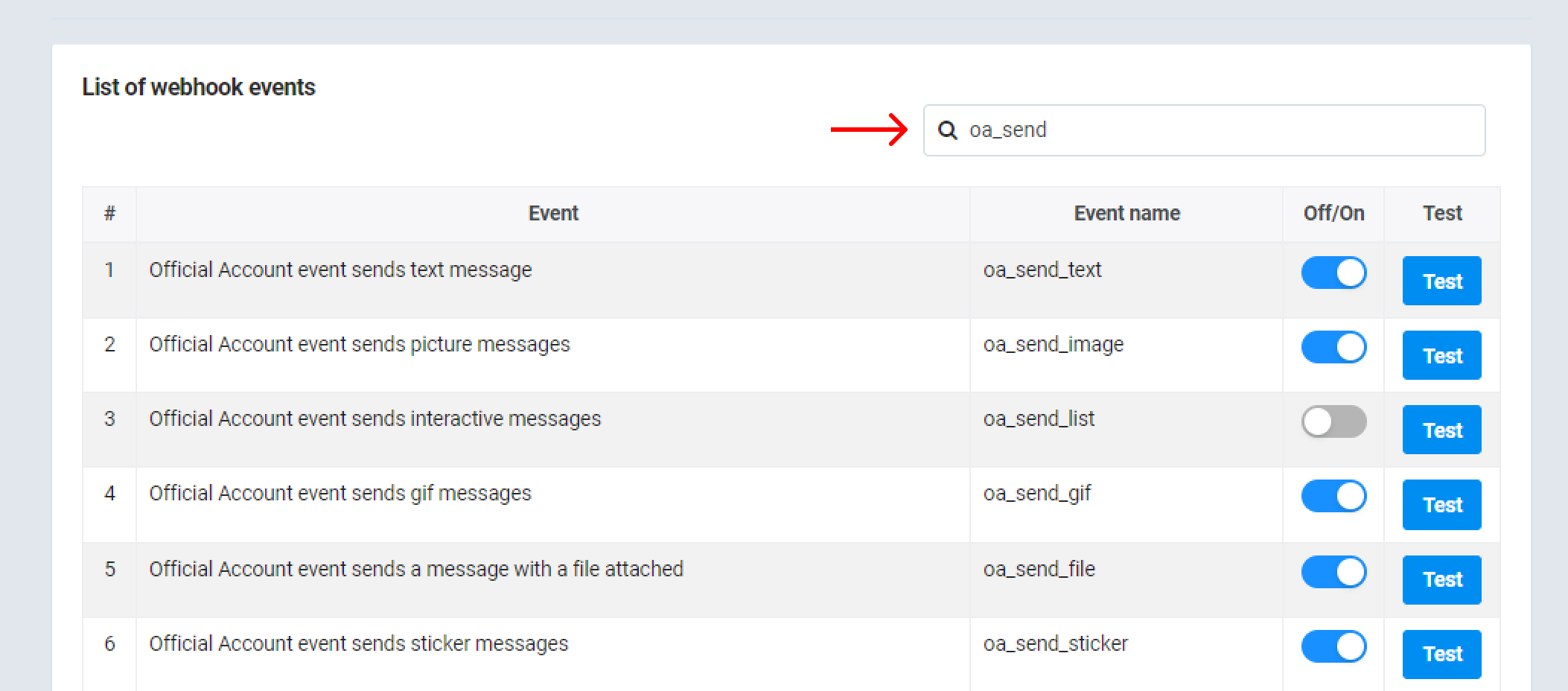Screen dimensions: 1568x691
Task: Select "Official Account event sends gif messages"
Action: pos(340,493)
